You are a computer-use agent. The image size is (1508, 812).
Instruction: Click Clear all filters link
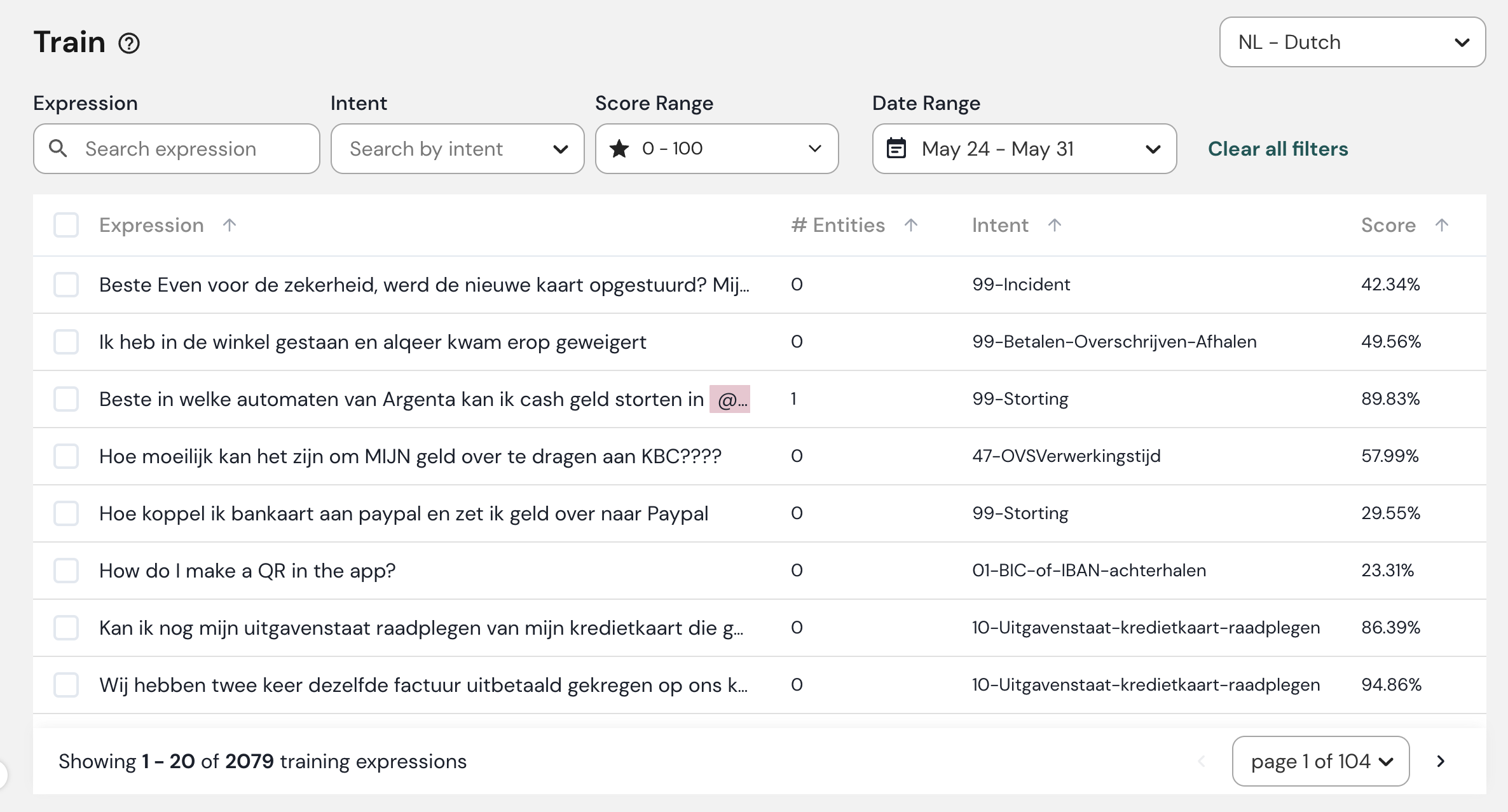click(1278, 149)
